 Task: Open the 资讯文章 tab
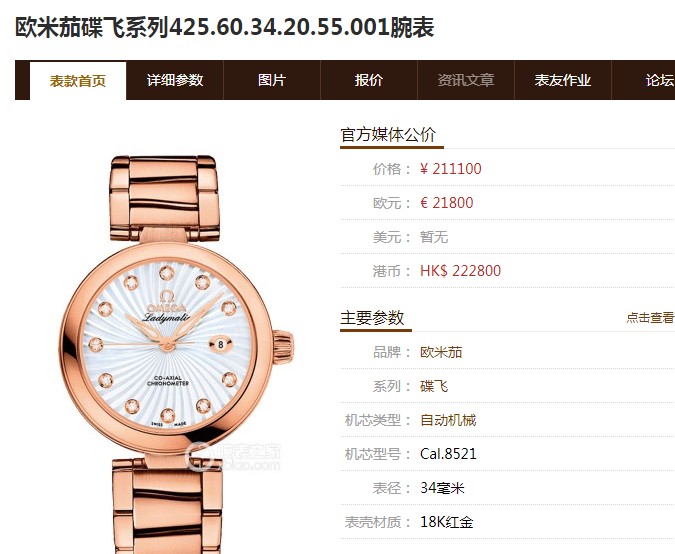click(x=466, y=80)
